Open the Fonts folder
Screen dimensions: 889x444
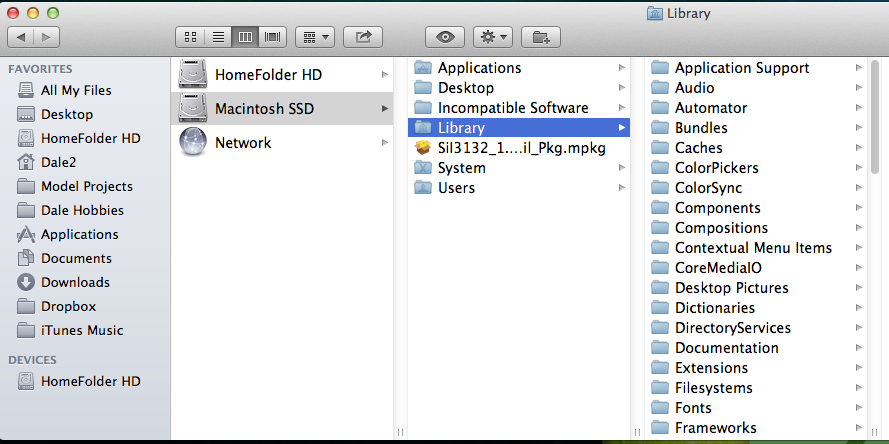click(x=756, y=408)
